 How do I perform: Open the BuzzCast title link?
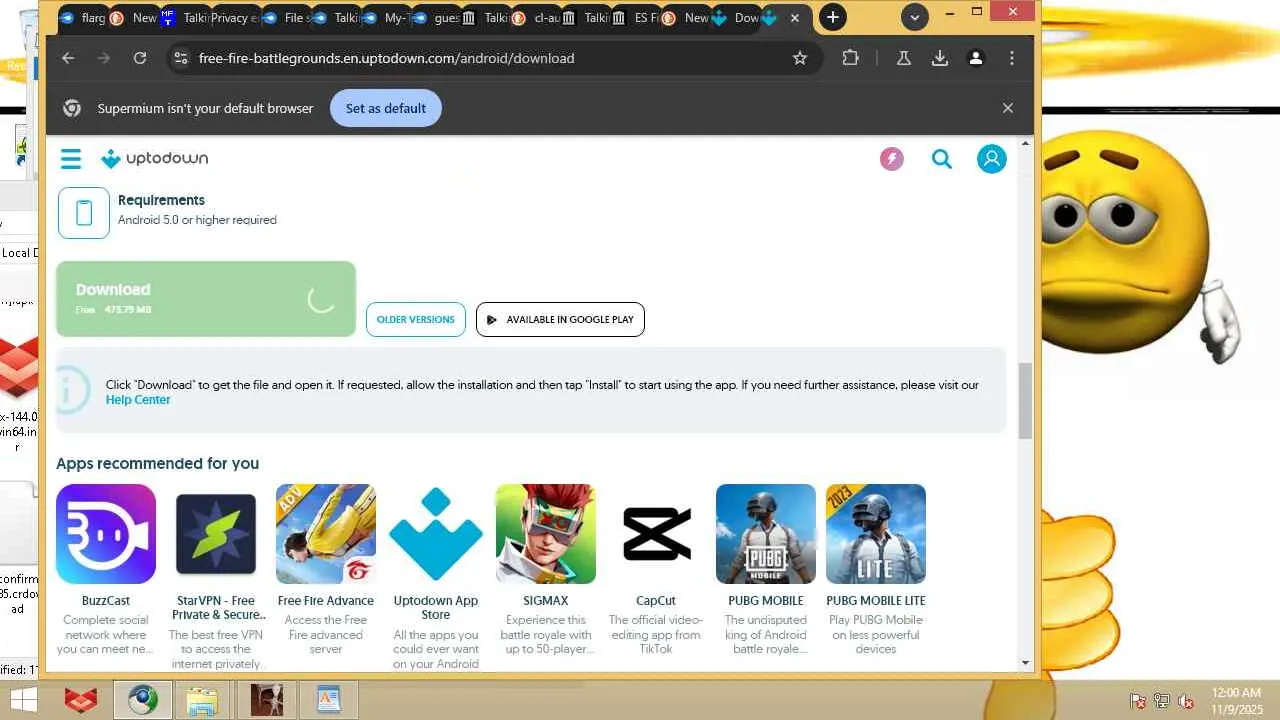pyautogui.click(x=106, y=601)
